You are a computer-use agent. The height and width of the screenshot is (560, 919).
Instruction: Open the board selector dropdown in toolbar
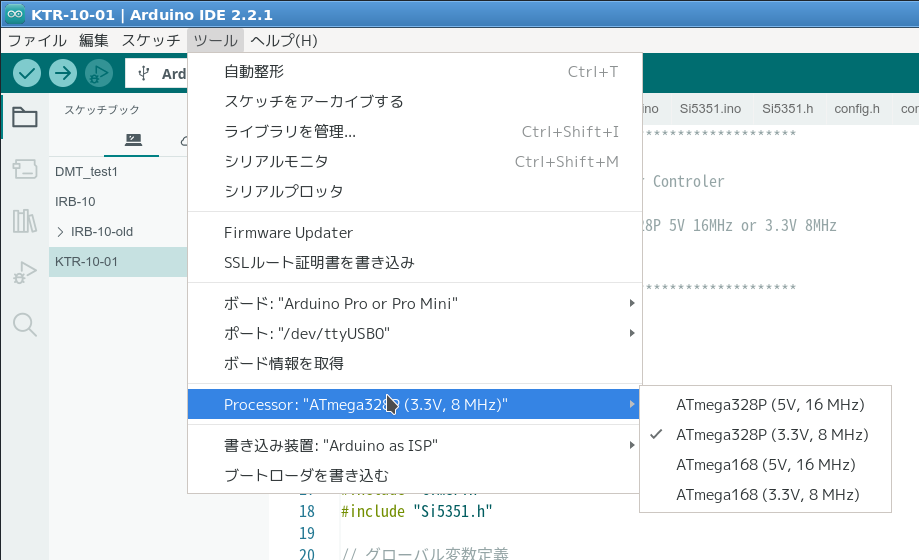(157, 73)
